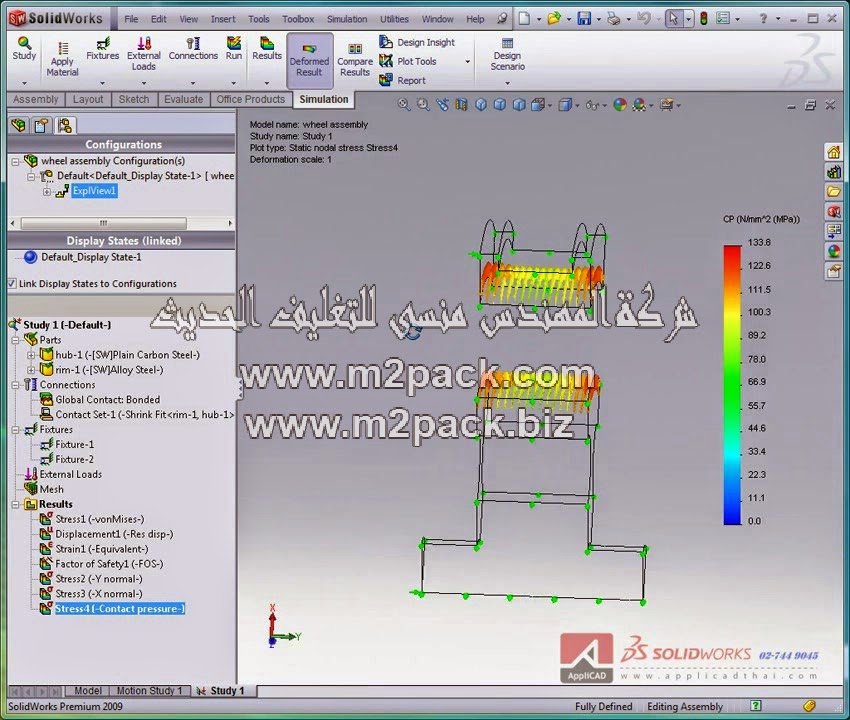
Task: Open the View menu
Action: coord(189,19)
